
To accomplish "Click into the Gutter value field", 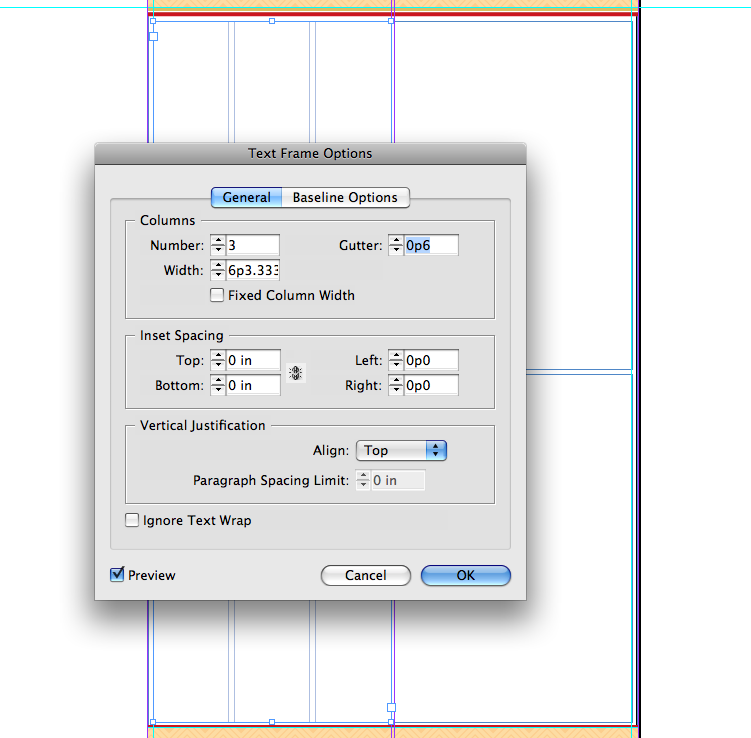I will coord(431,245).
